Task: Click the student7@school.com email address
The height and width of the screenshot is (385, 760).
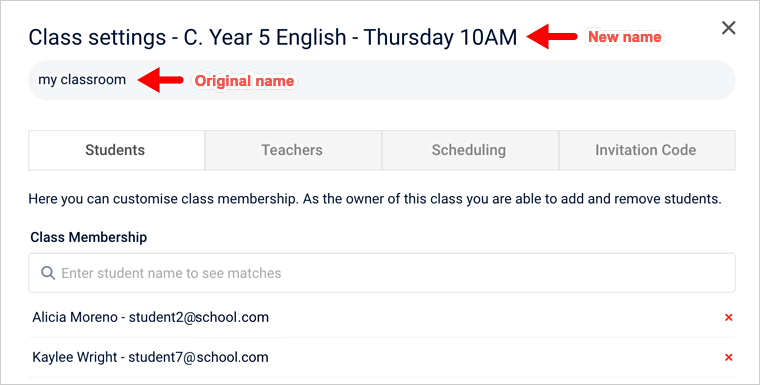Action: click(x=199, y=358)
